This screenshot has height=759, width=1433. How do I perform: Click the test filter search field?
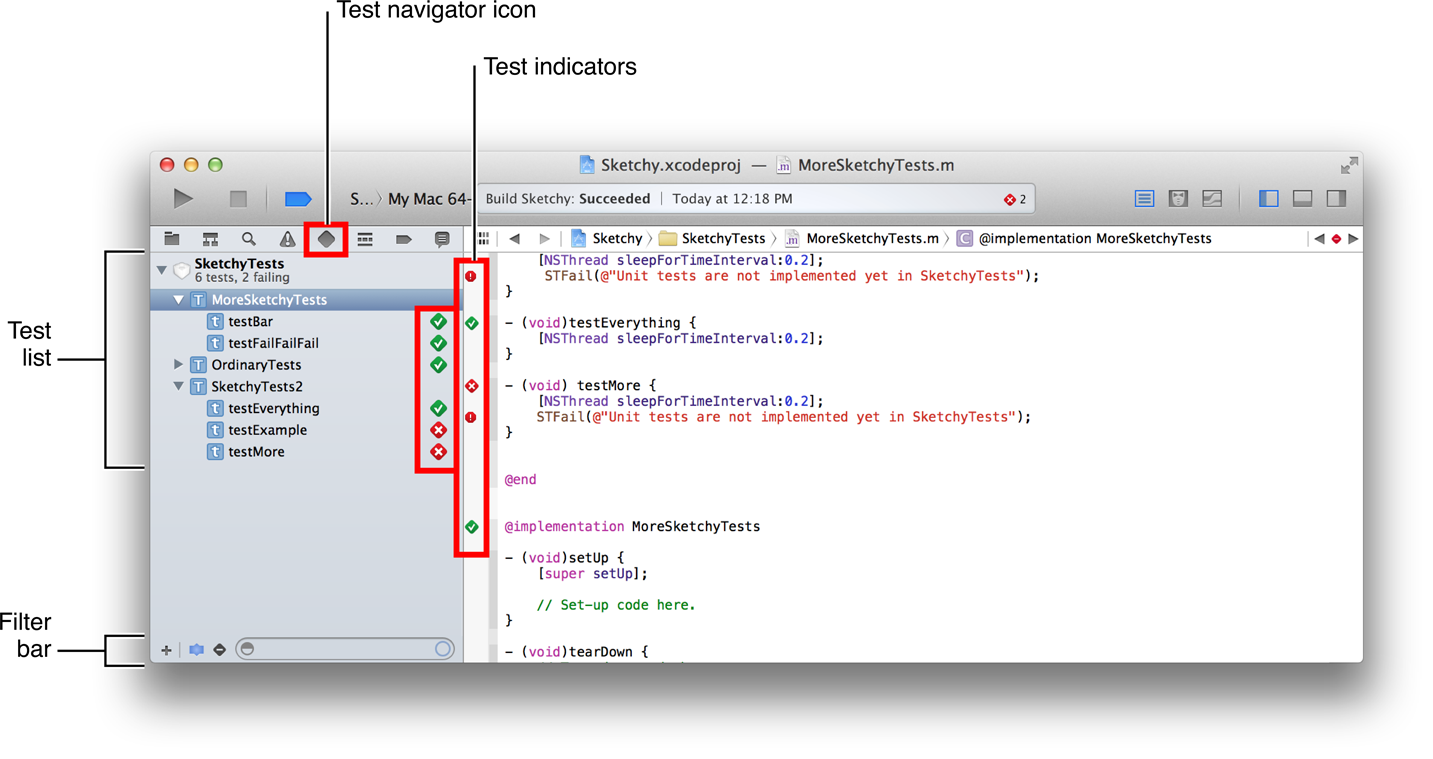click(345, 649)
